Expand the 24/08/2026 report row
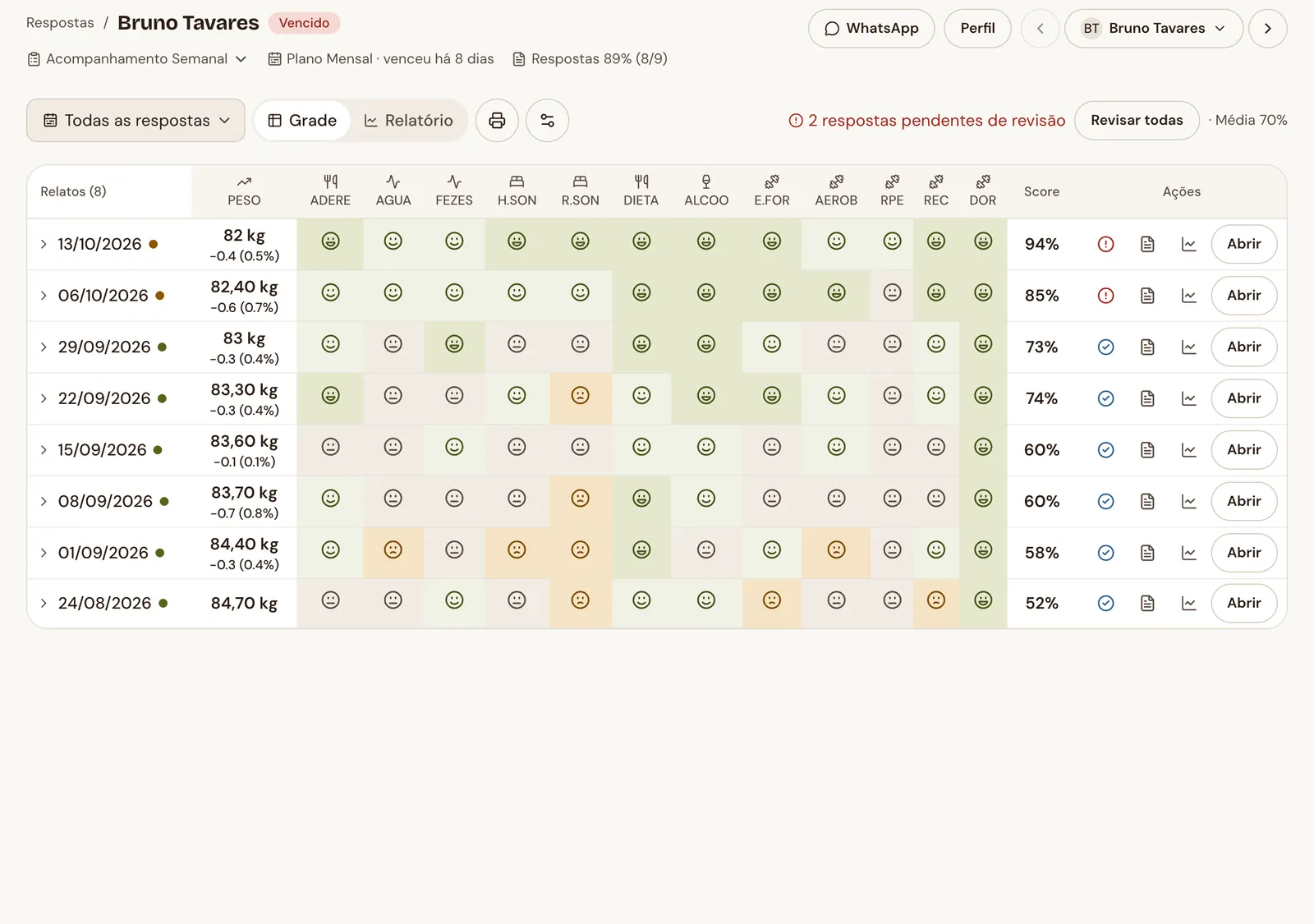Image resolution: width=1314 pixels, height=924 pixels. tap(44, 604)
